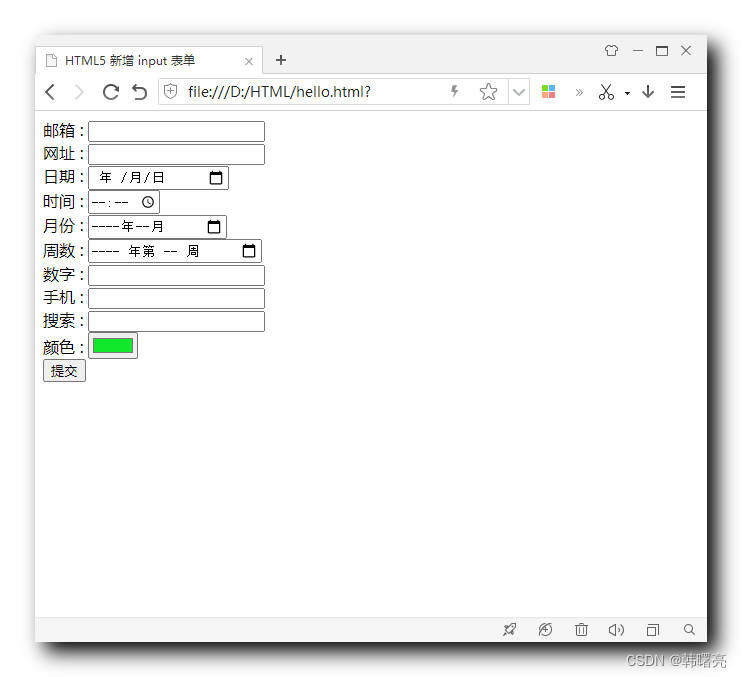Click the 提交 submit button
The image size is (742, 677).
64,371
